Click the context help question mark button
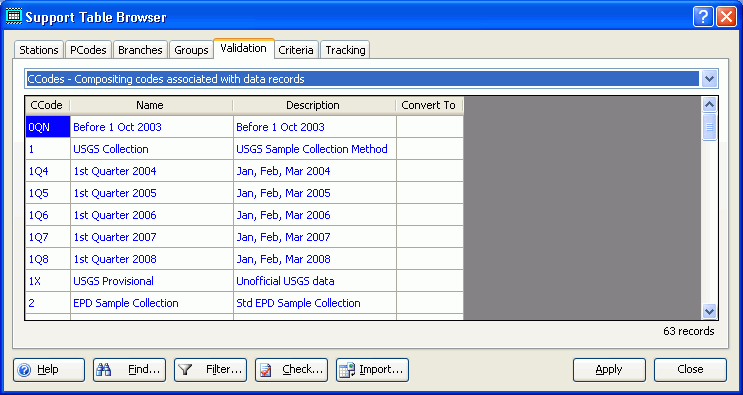 [703, 18]
